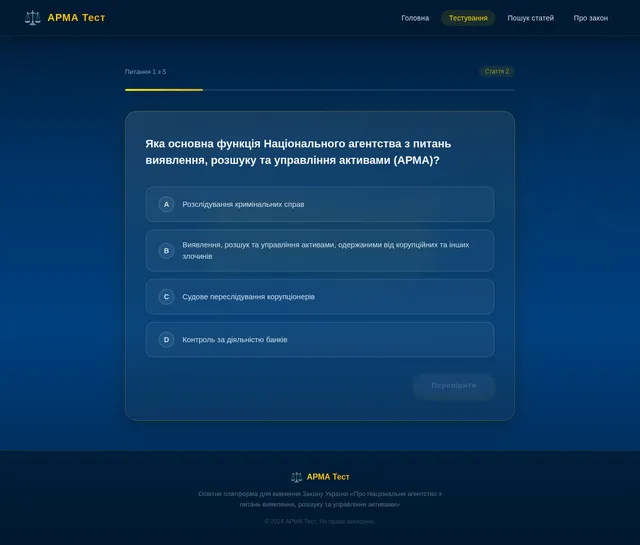This screenshot has width=640, height=545.
Task: Click the scales icon in the footer
Action: coord(296,477)
